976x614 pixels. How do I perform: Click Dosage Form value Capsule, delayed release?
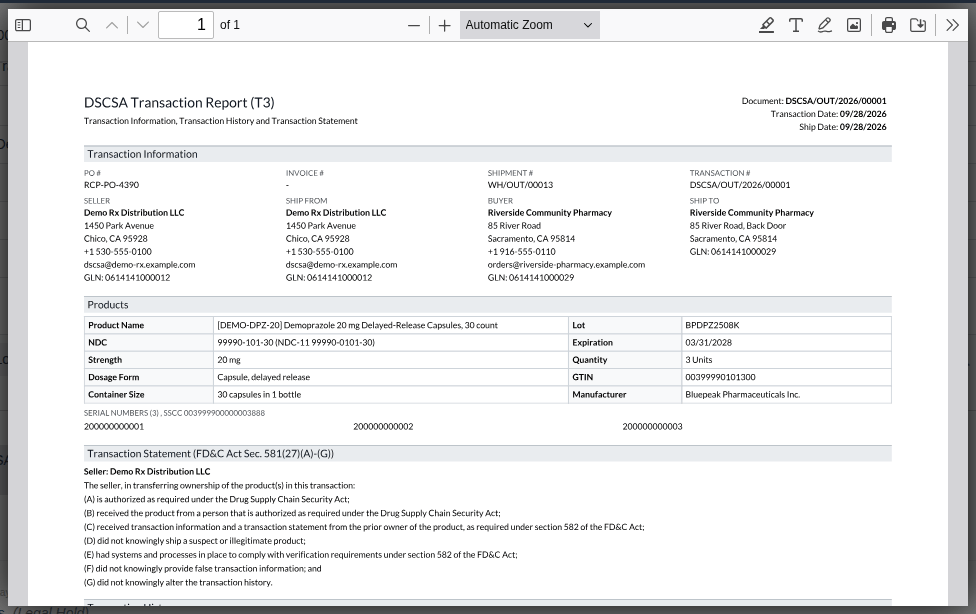pyautogui.click(x=263, y=377)
